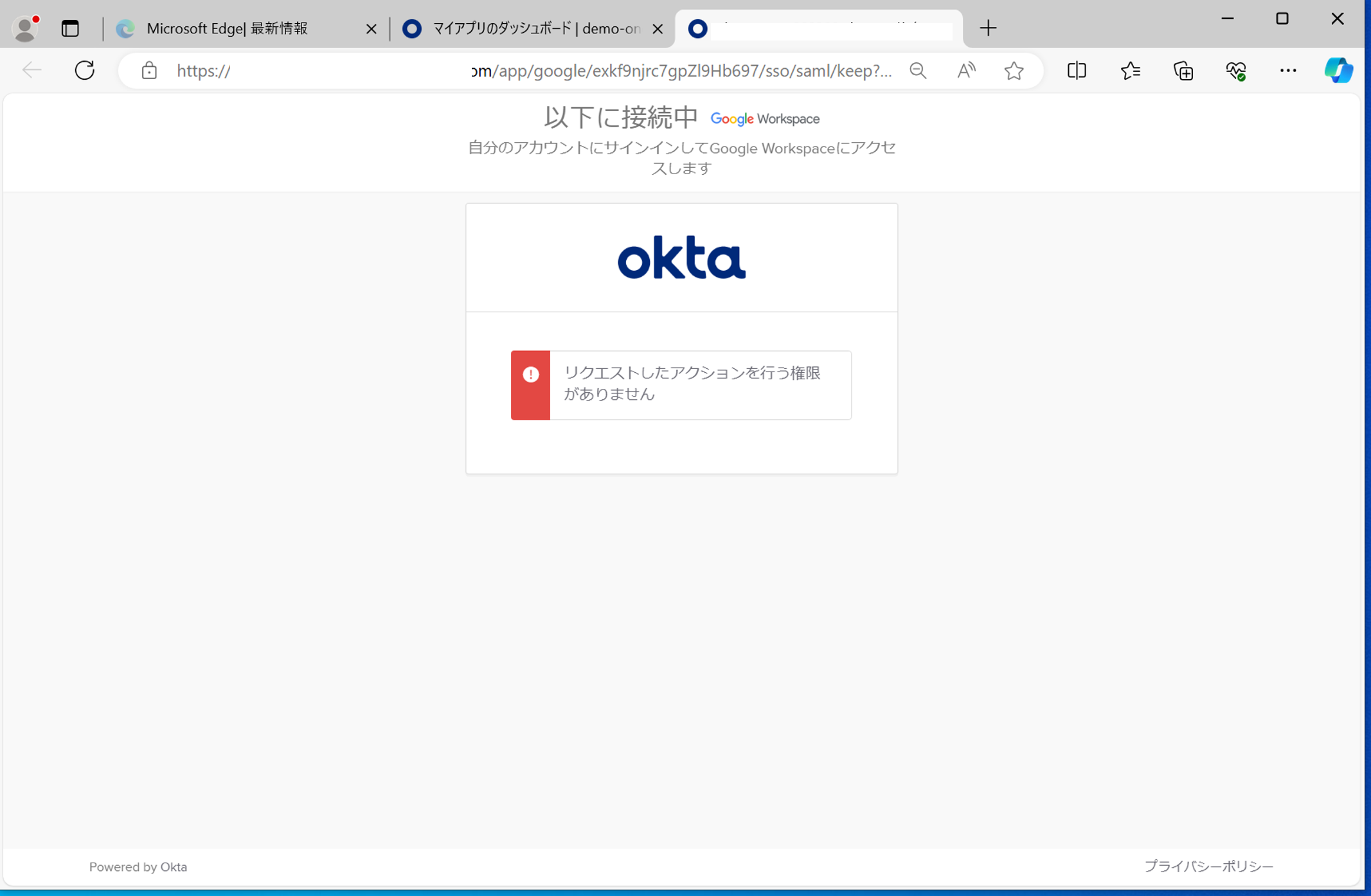The image size is (1371, 896).
Task: Close the マイアプリのダッシュボード tab
Action: click(x=658, y=29)
